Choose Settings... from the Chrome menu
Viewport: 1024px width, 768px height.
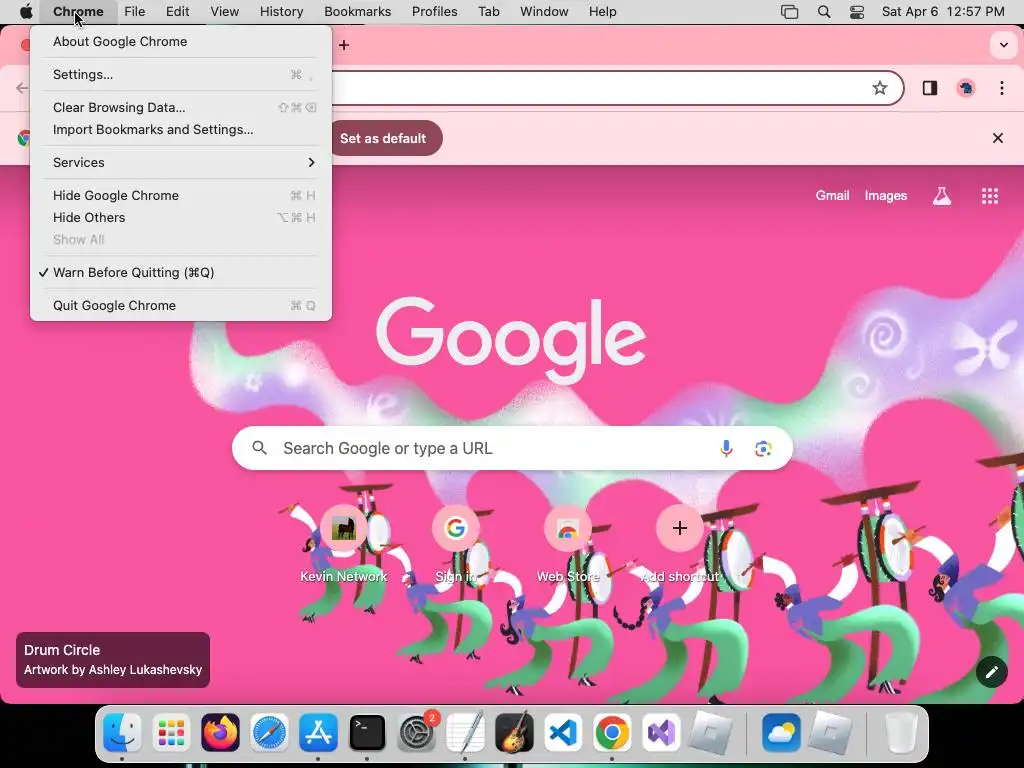[x=181, y=74]
